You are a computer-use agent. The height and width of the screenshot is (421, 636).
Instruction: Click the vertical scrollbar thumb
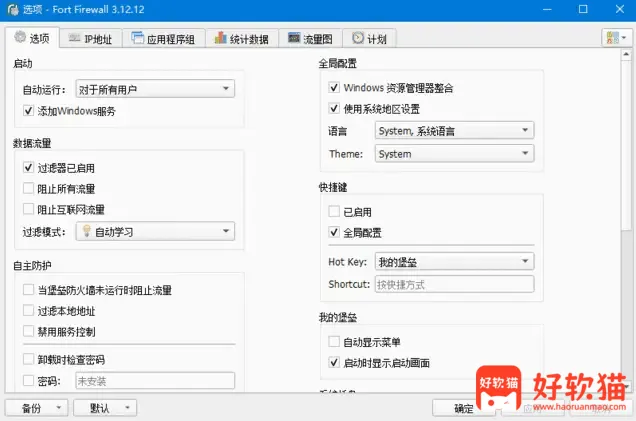(626, 146)
